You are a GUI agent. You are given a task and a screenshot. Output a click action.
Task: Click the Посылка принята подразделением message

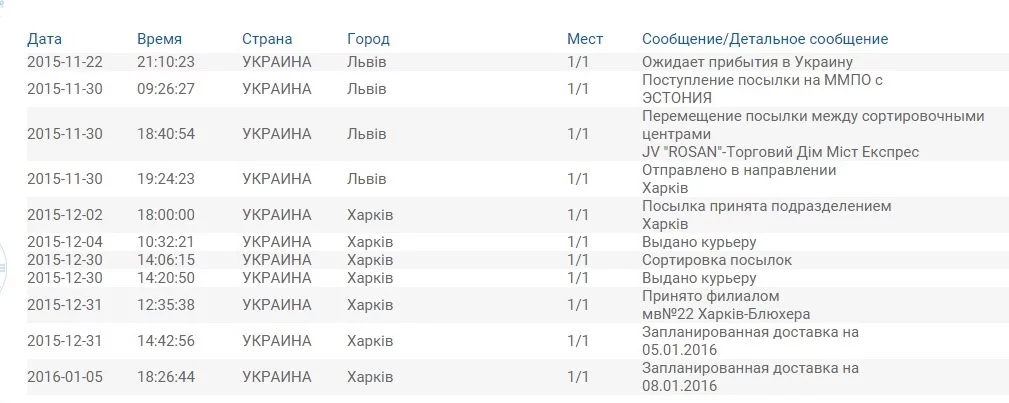click(x=766, y=206)
